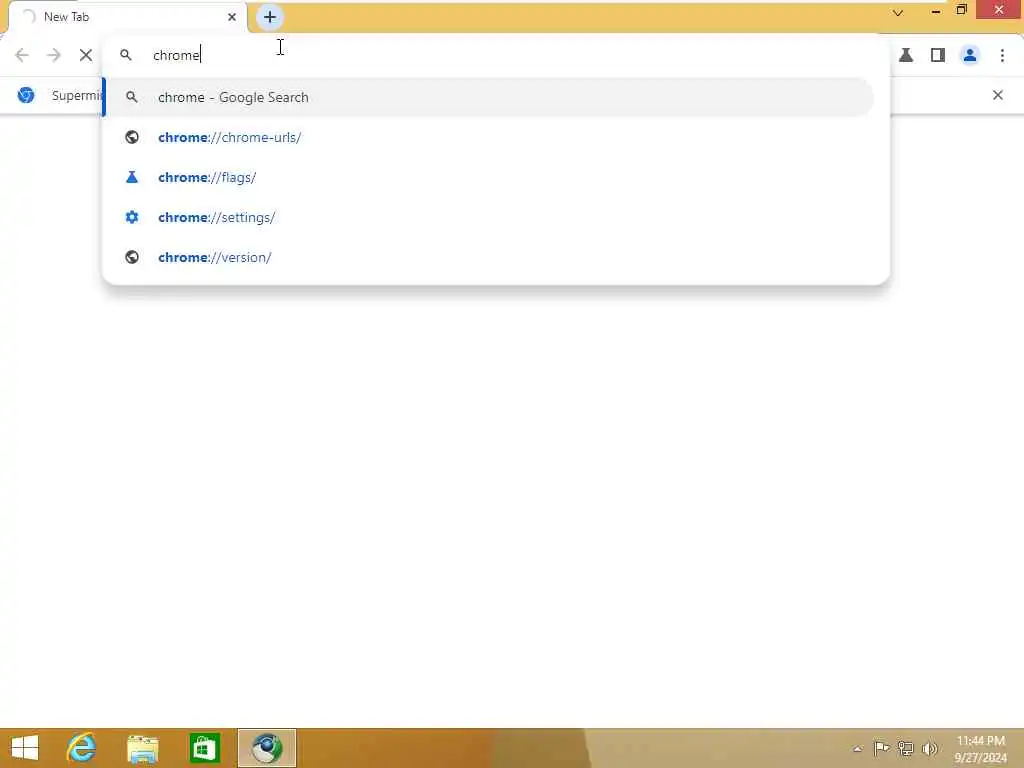Go forward with the forward arrow
The height and width of the screenshot is (768, 1024).
point(54,55)
